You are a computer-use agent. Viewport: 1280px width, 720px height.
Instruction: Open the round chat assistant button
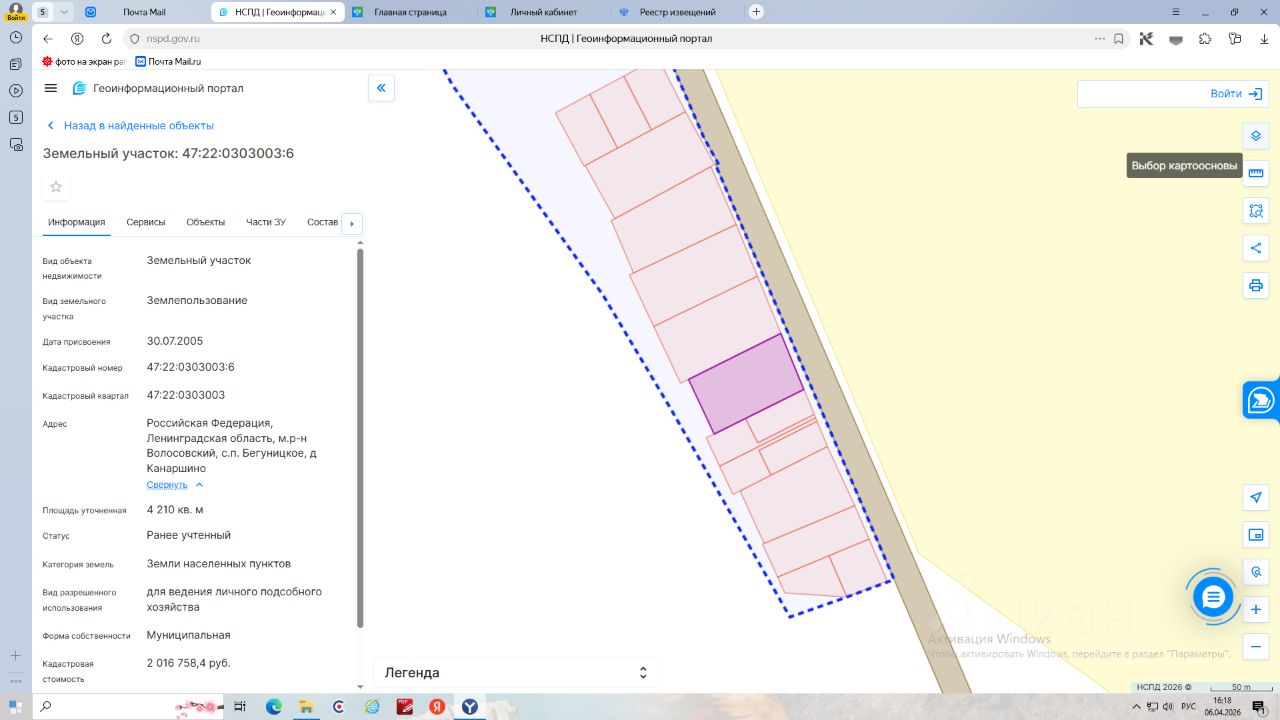1213,597
